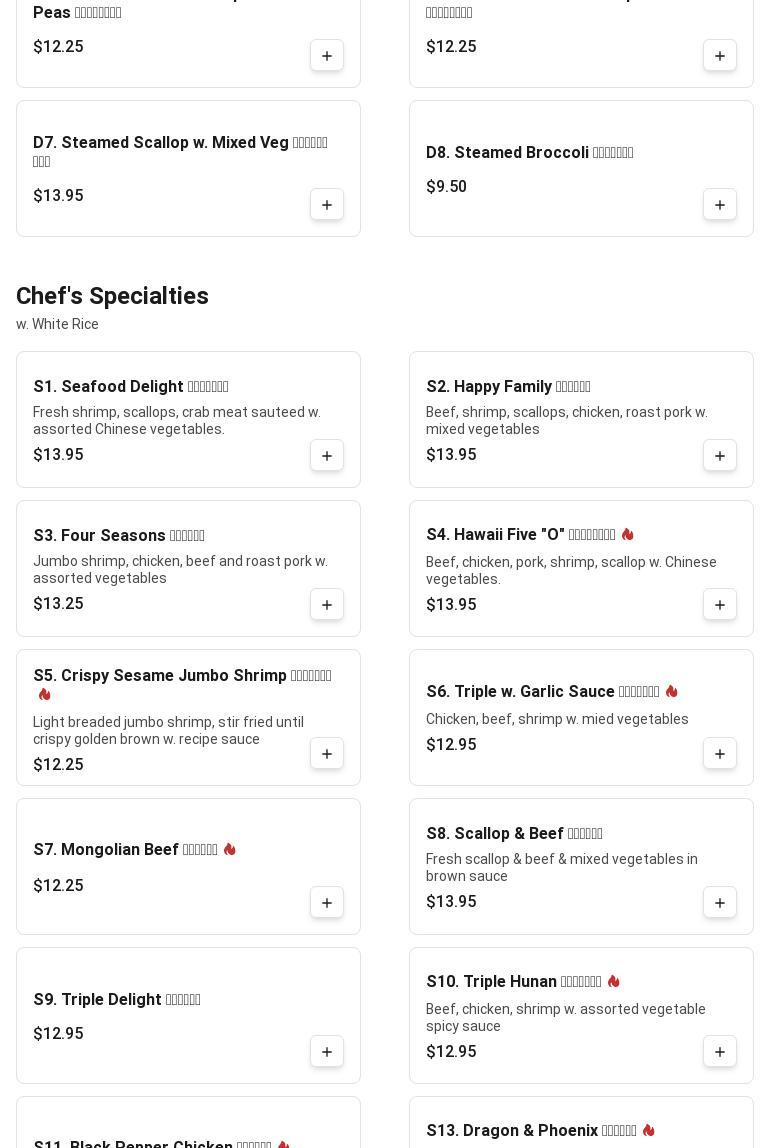Viewport: 770px width, 1148px height.
Task: Add D8 Steamed Broccoli to cart
Action: [x=719, y=204]
